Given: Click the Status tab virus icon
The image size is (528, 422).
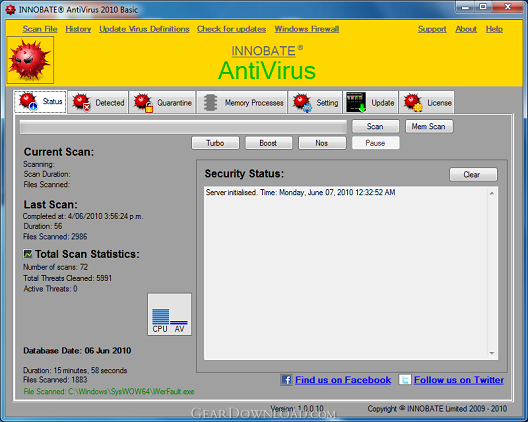Looking at the screenshot, I should click(28, 102).
